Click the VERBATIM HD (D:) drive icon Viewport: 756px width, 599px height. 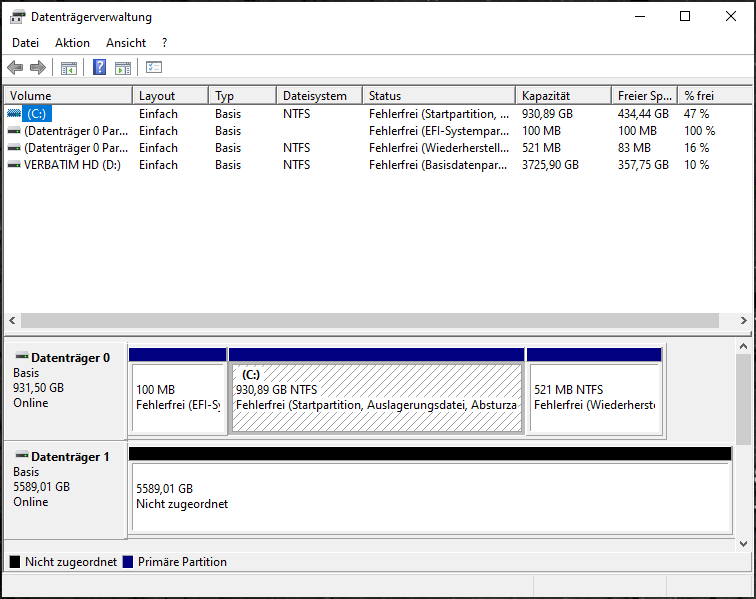coord(14,164)
